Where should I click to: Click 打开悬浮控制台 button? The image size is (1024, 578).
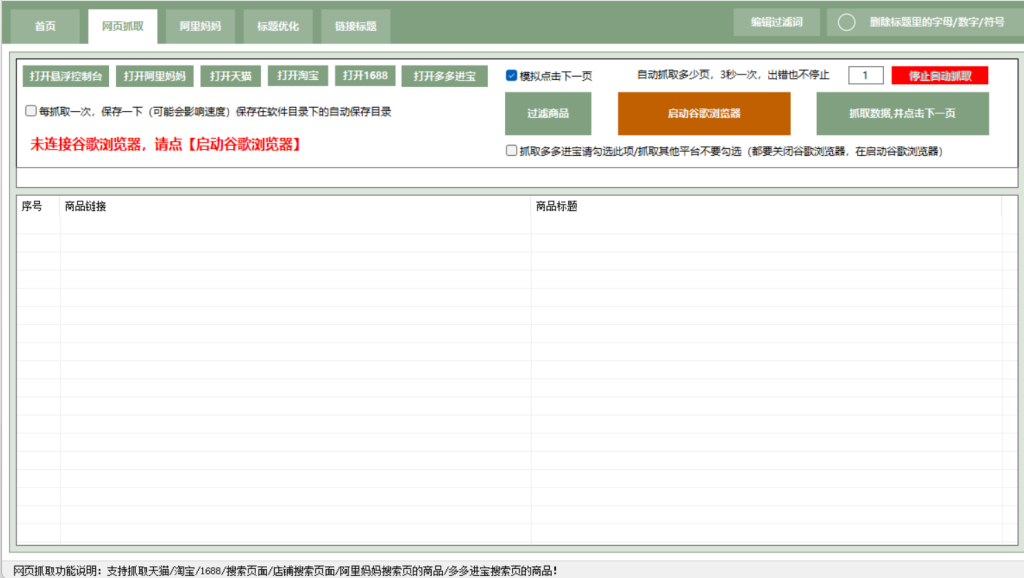[x=66, y=76]
